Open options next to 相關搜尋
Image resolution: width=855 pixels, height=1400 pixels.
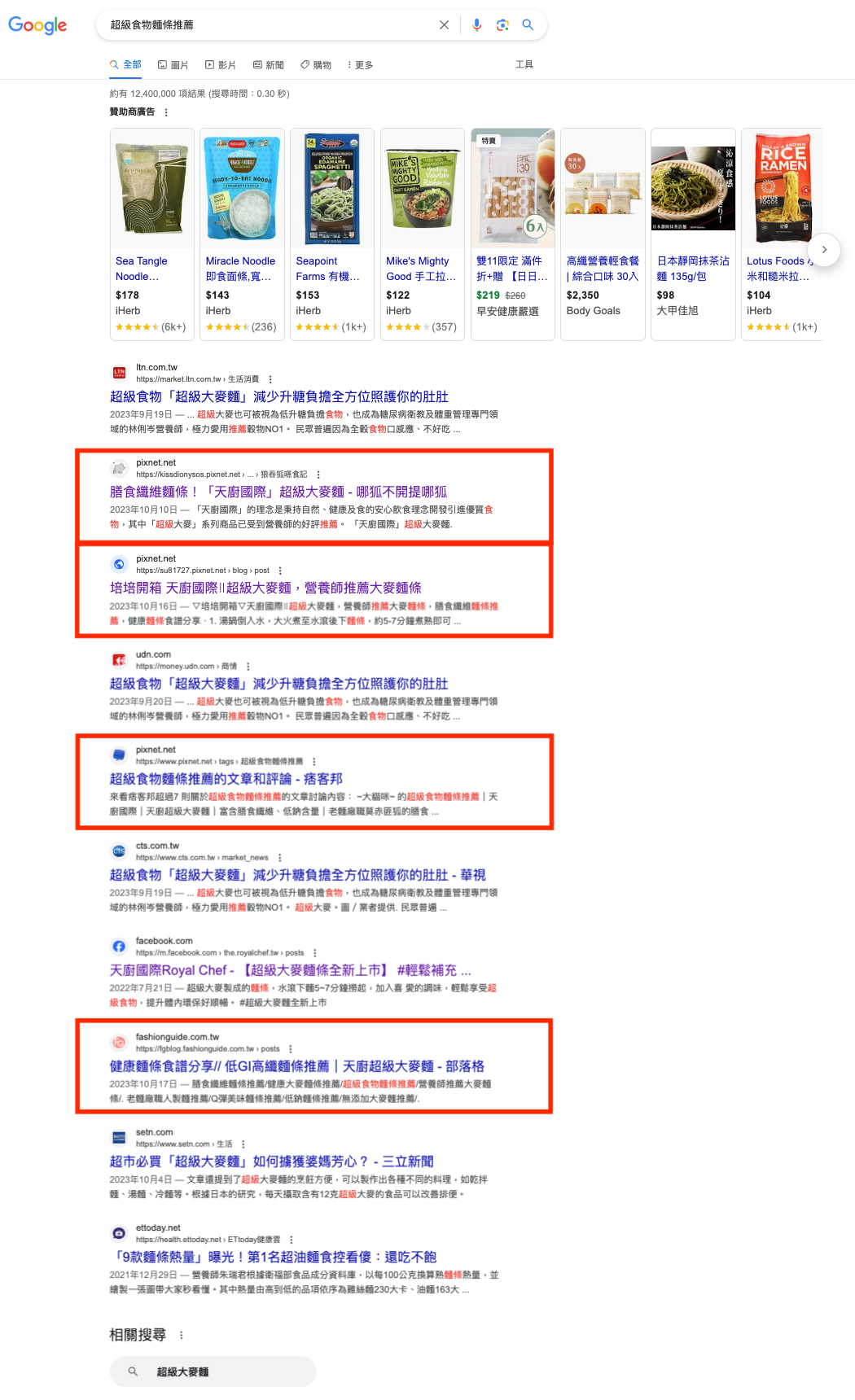pos(181,1335)
